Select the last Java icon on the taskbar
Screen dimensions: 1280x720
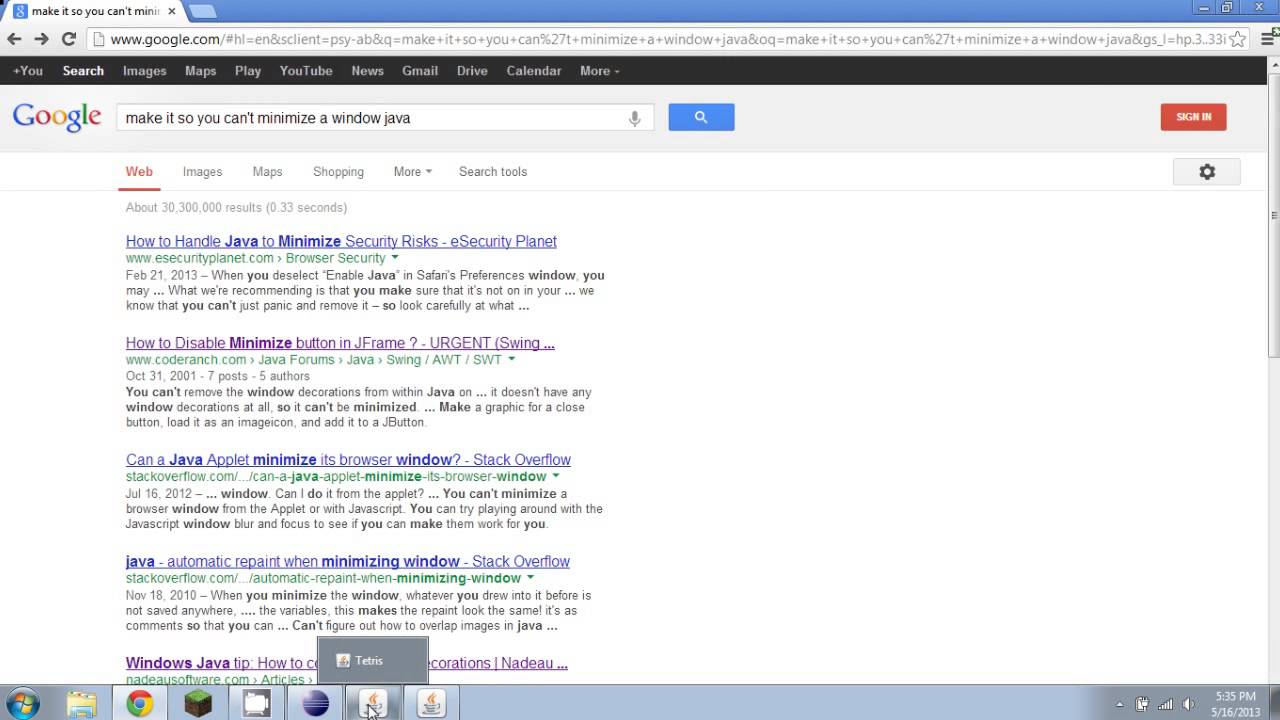pyautogui.click(x=432, y=704)
